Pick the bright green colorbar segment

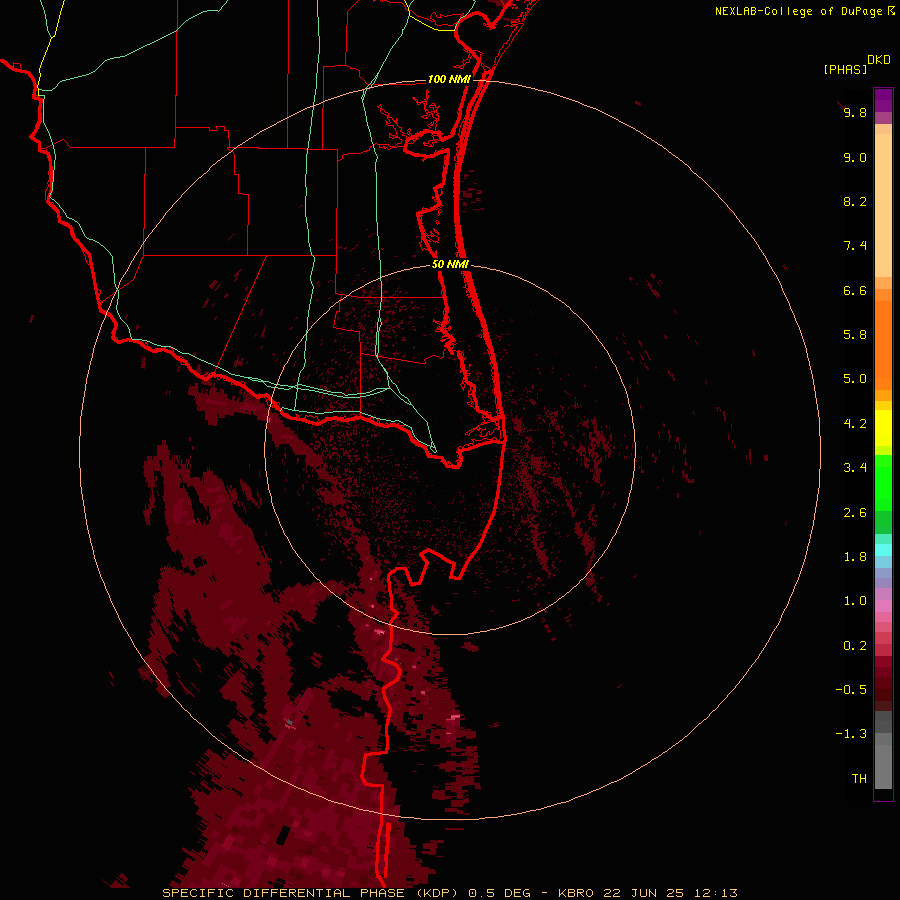(x=883, y=484)
